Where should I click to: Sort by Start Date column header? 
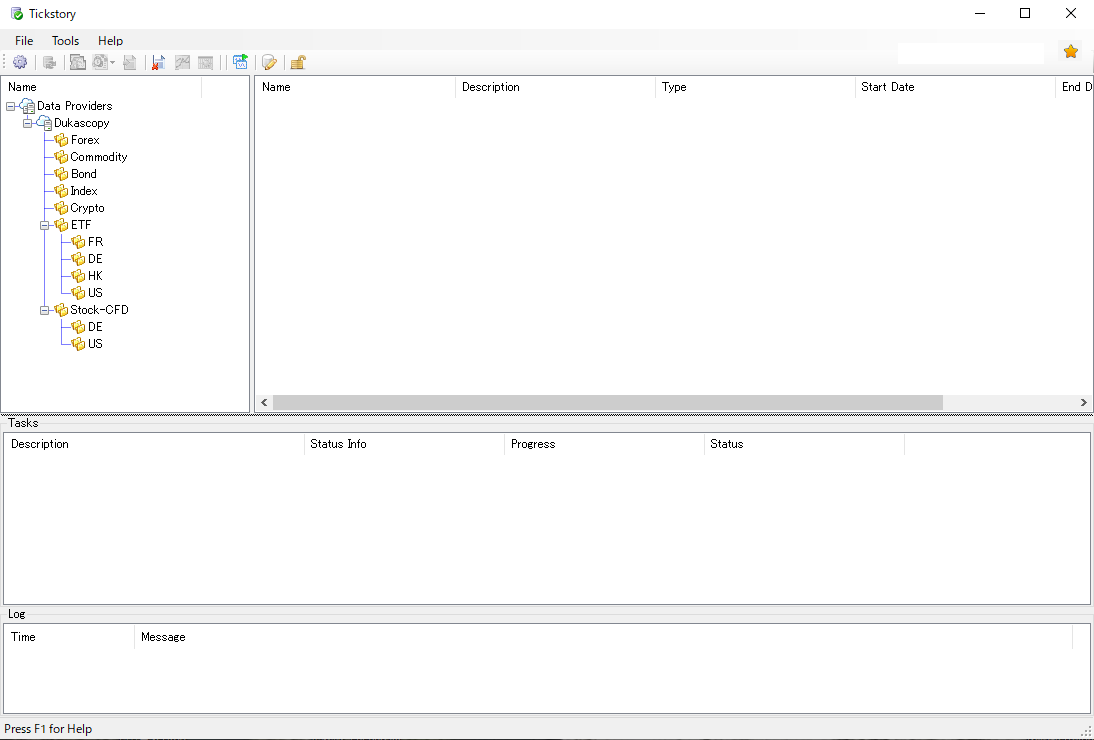(x=956, y=87)
